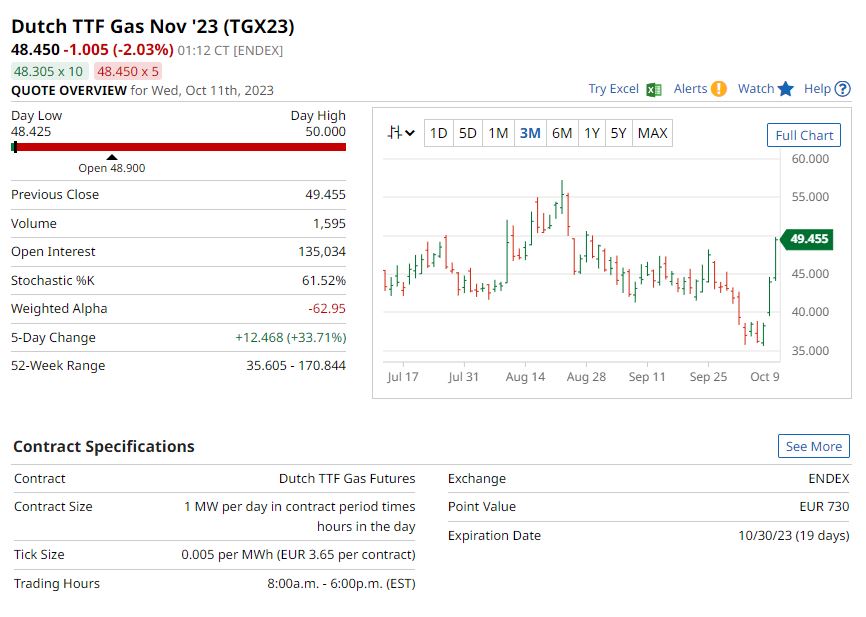This screenshot has width=866, height=617.
Task: Click the Help question mark icon
Action: 842,89
